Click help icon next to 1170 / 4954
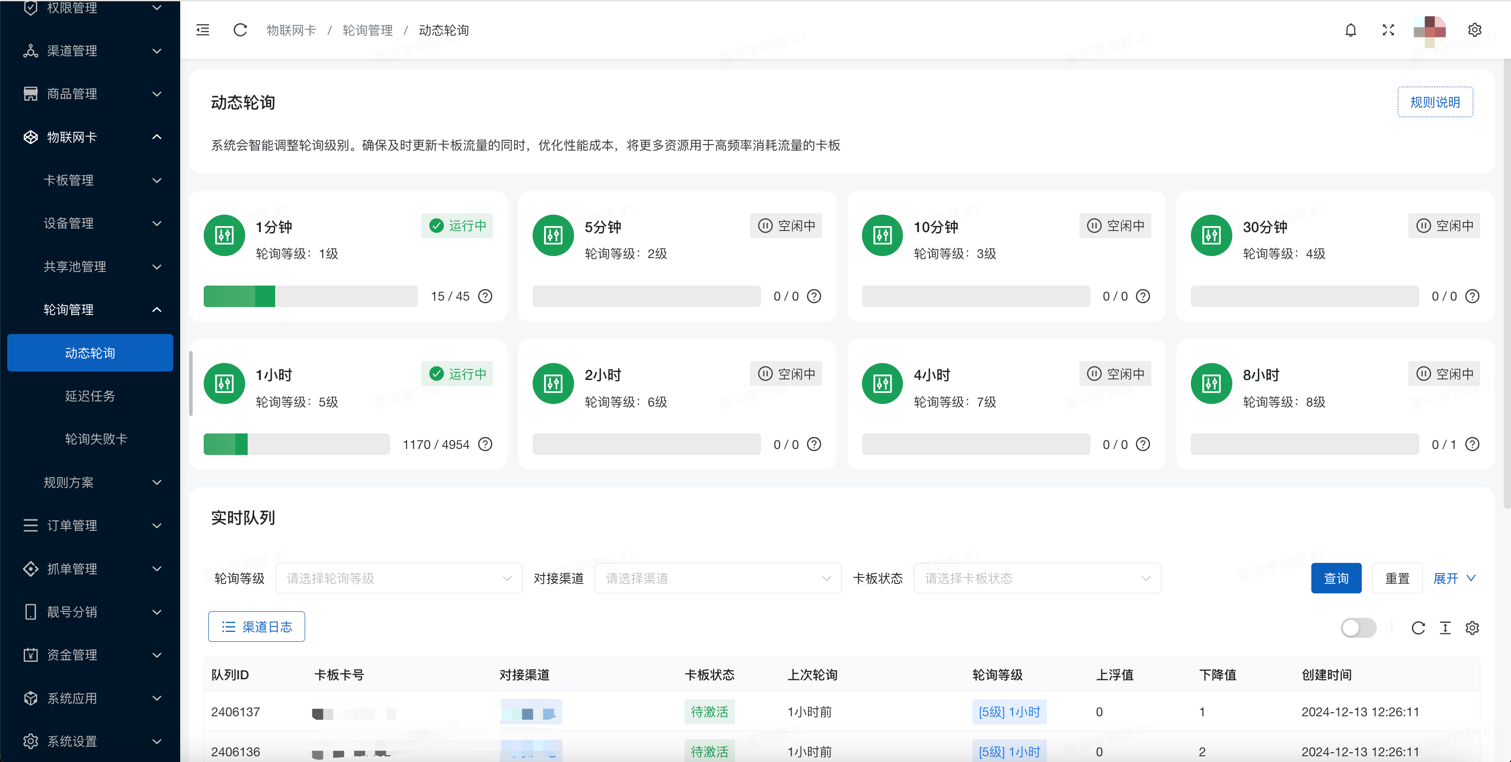 (485, 444)
